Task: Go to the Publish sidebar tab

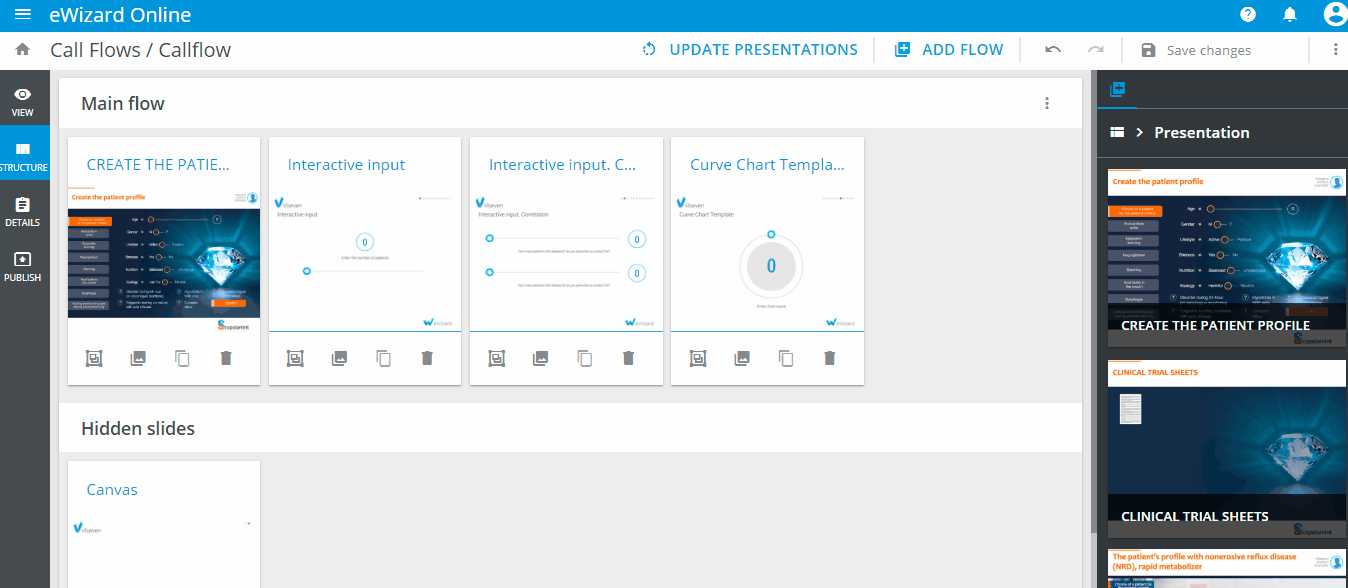Action: tap(23, 266)
